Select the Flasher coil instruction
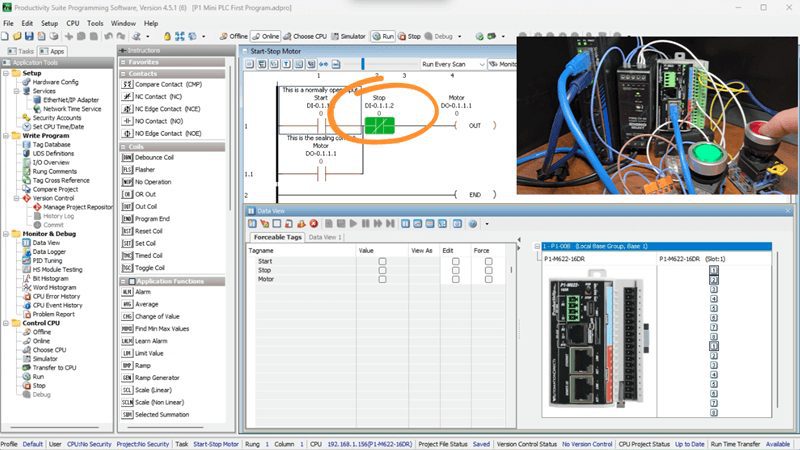Screen dimensions: 800x450 [x=127, y=170]
